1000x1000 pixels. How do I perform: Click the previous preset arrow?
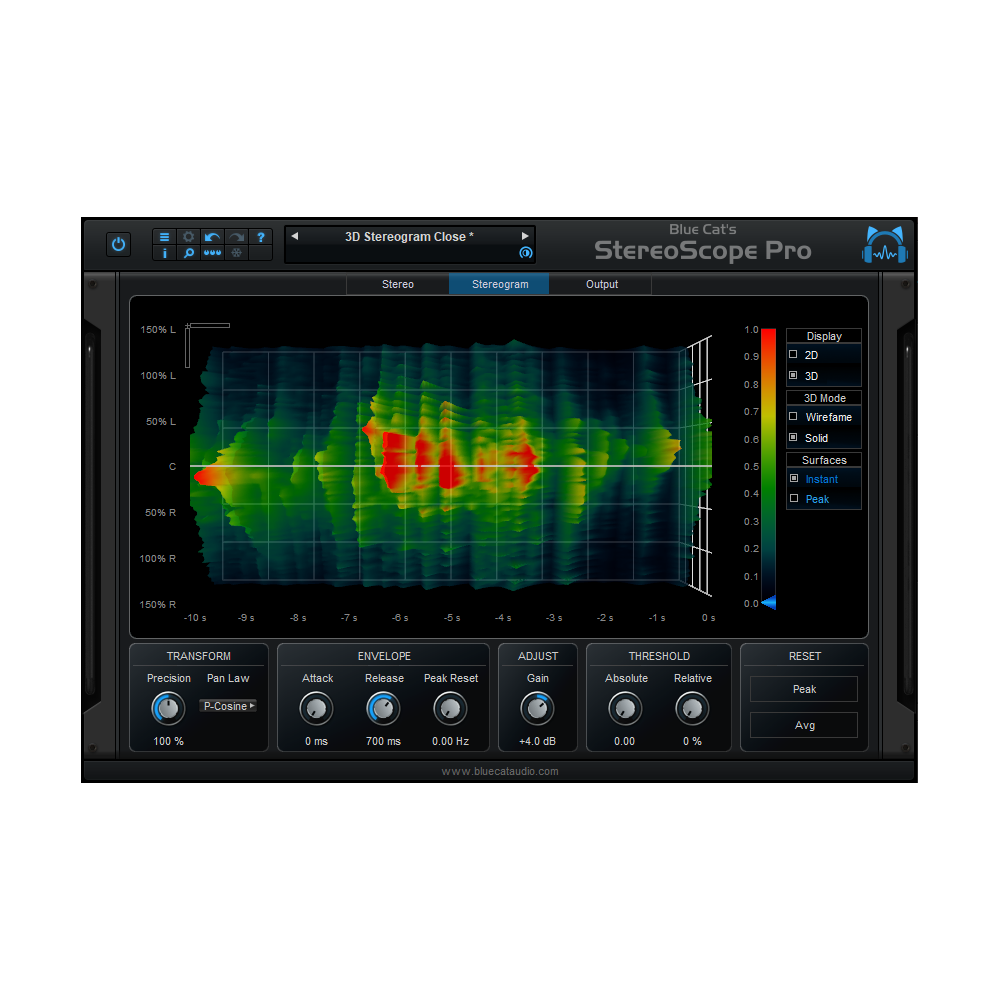tap(294, 235)
